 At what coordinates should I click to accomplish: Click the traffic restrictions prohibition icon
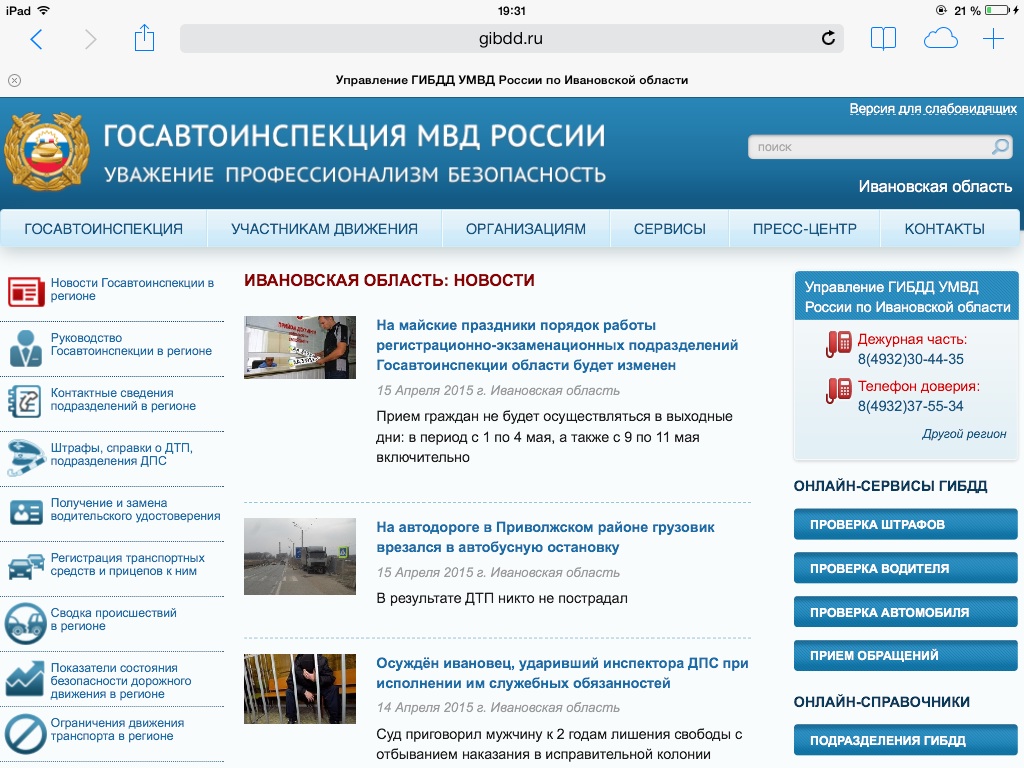click(25, 730)
